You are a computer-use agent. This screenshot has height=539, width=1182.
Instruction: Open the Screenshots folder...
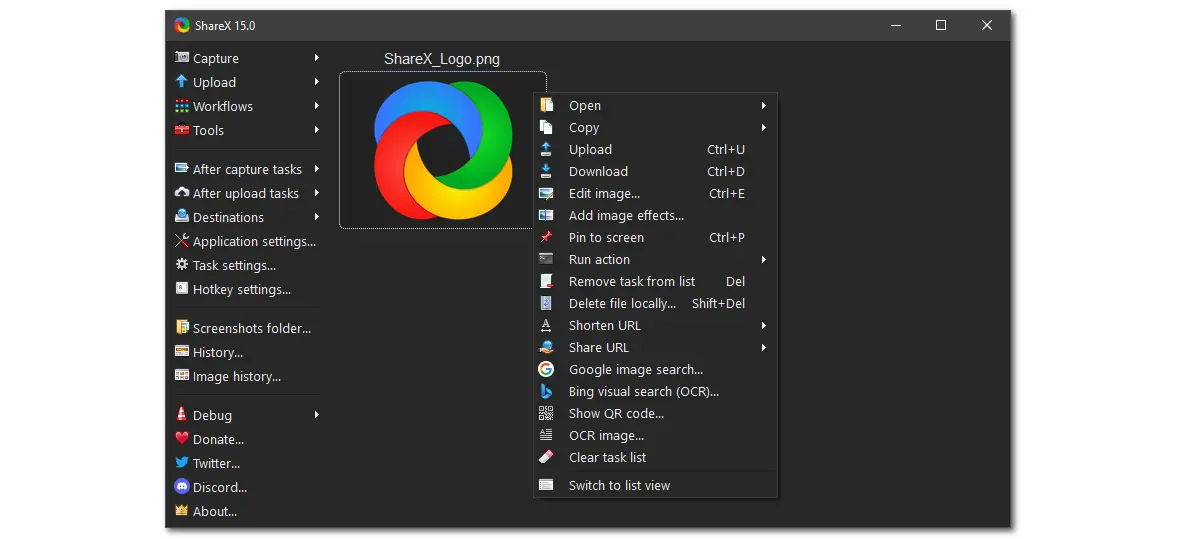251,328
